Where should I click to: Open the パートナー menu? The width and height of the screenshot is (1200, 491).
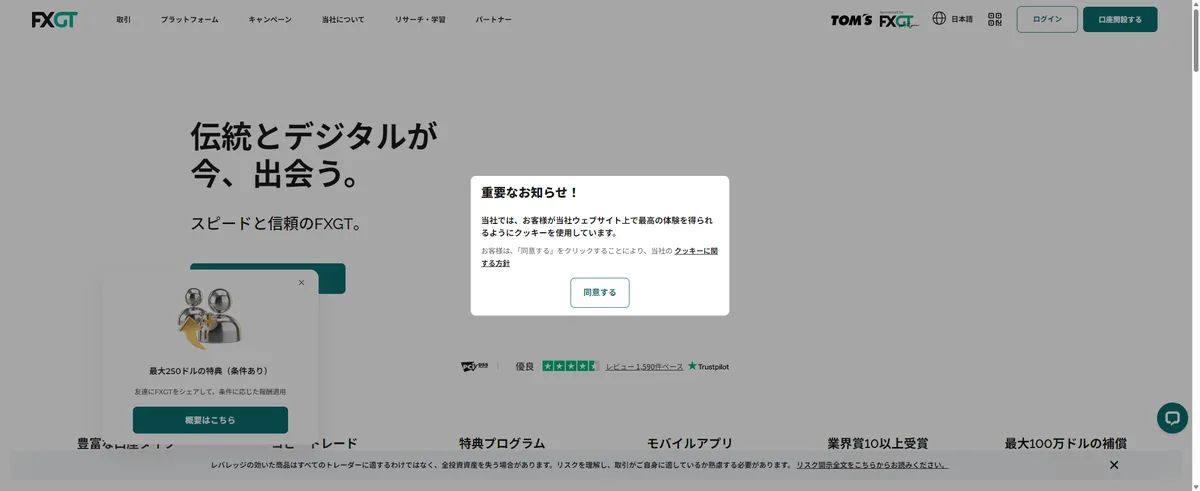[493, 20]
